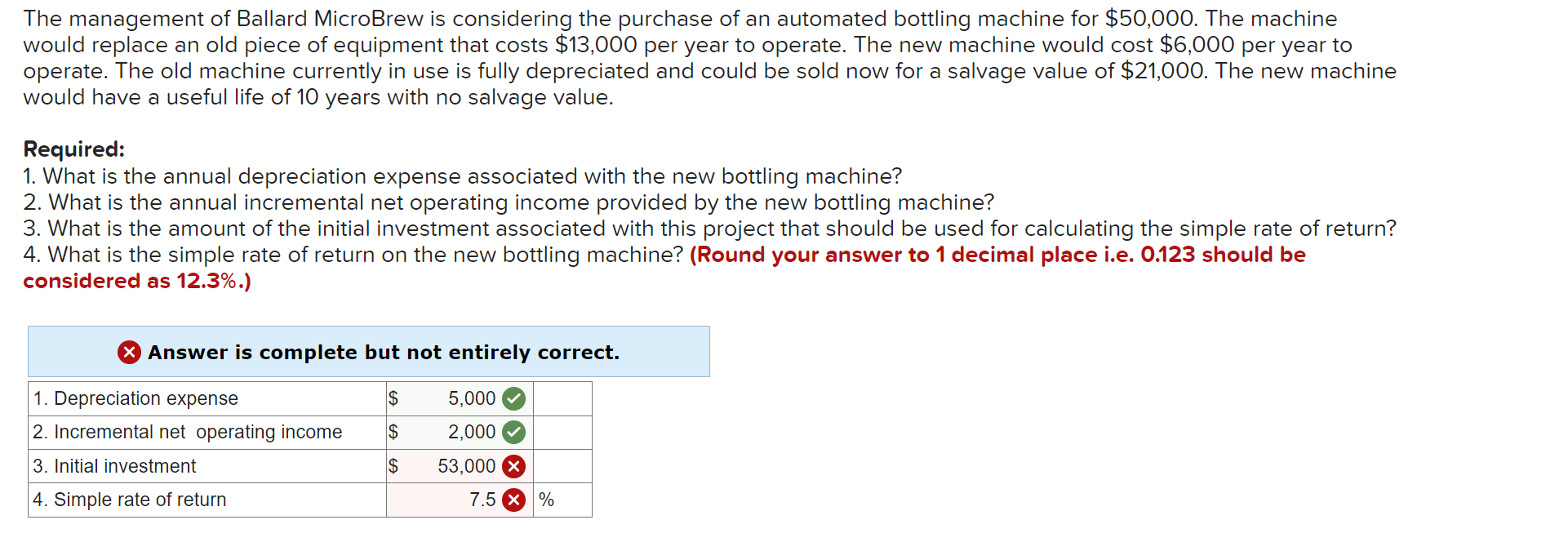Viewport: 1568px width, 551px height.
Task: Click the green checkmark beside 2,000
Action: point(514,433)
